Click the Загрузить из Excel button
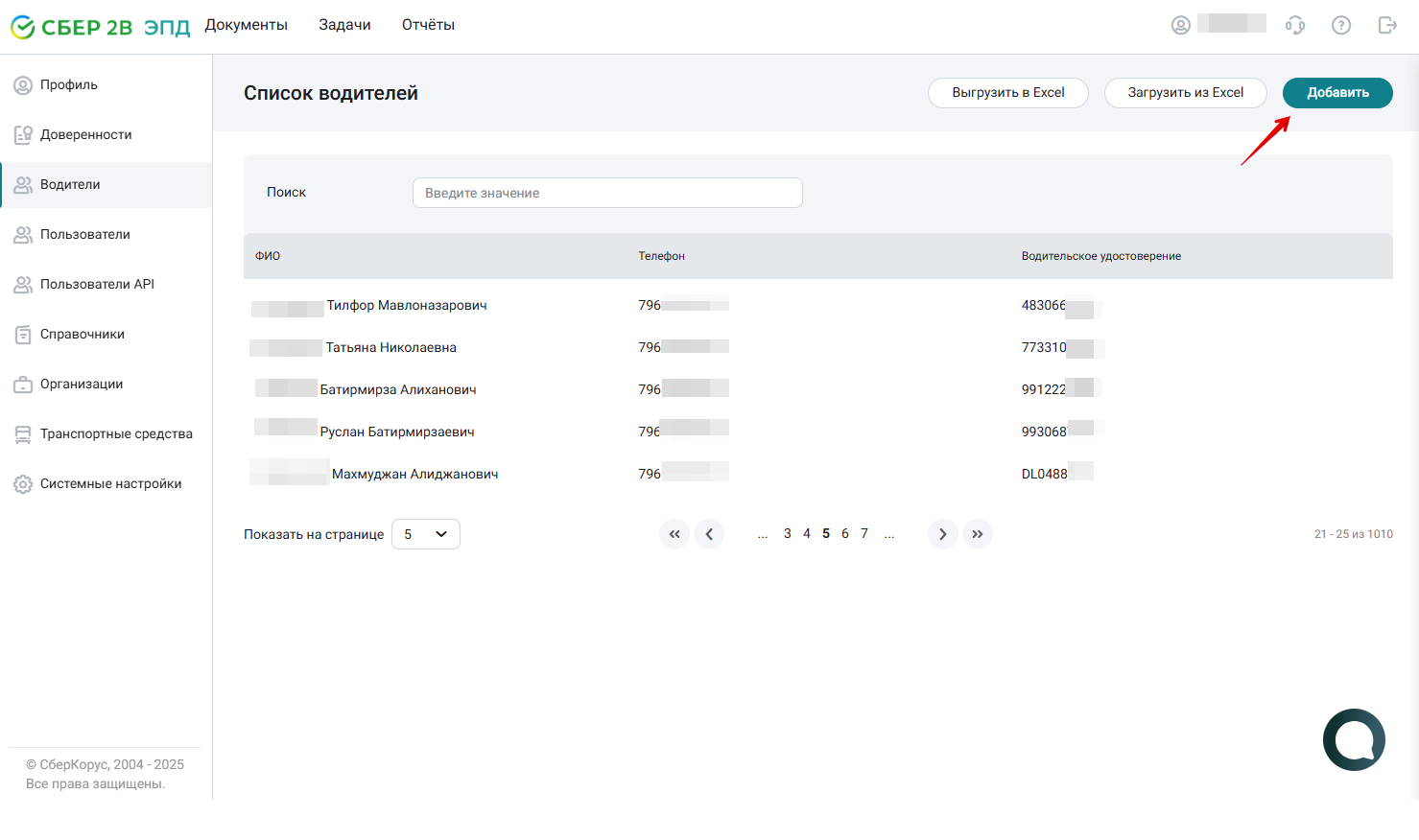Screen dimensions: 1419x840 (1186, 93)
